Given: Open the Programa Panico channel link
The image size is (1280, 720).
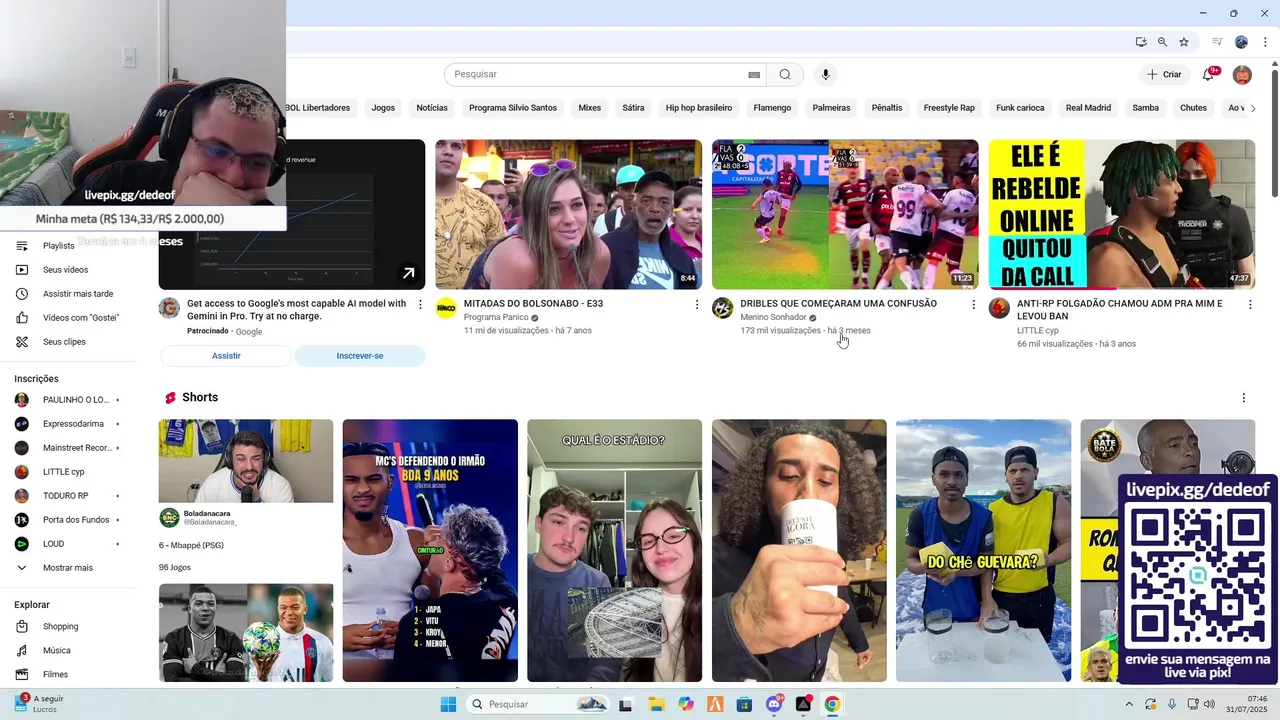Looking at the screenshot, I should [496, 317].
